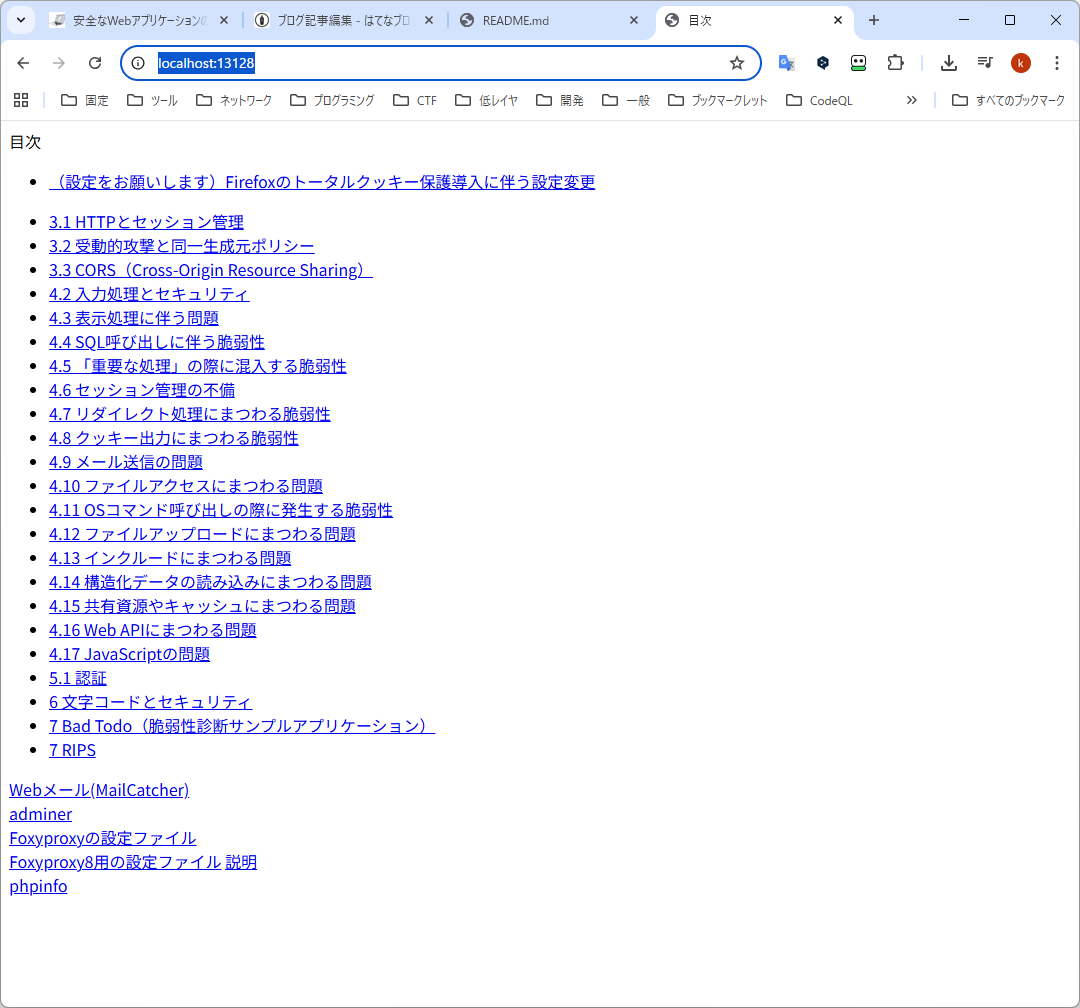The height and width of the screenshot is (1008, 1080).
Task: Open the Extensions puzzle piece menu
Action: 895,63
